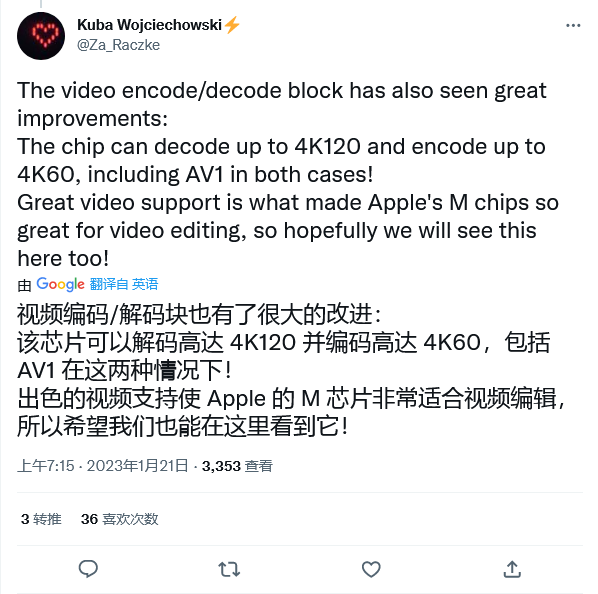The image size is (598, 594).
Task: Click the 翻译自 英语 translation link
Action: pos(124,284)
